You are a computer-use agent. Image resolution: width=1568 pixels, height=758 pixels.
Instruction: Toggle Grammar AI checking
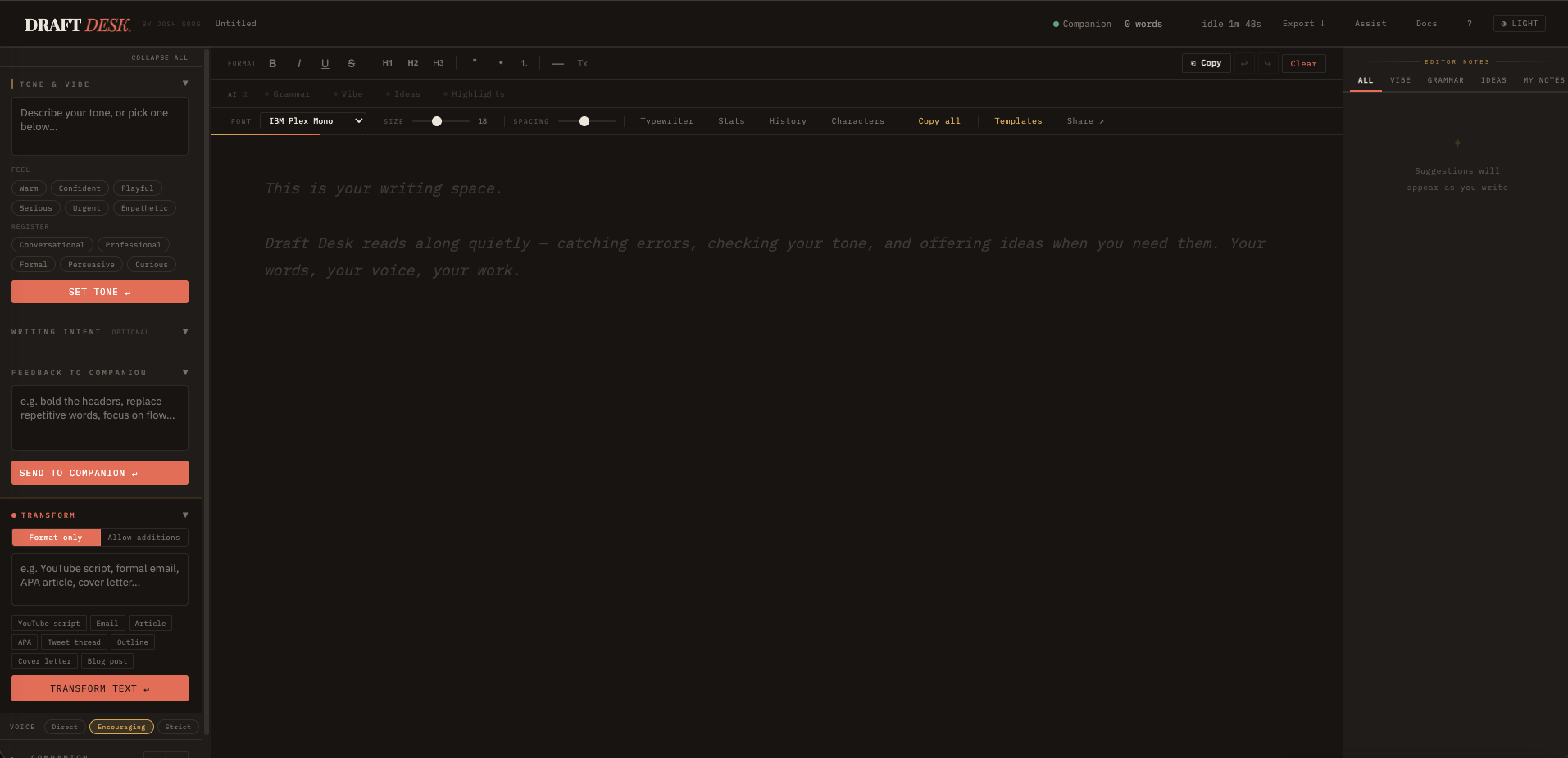point(288,94)
